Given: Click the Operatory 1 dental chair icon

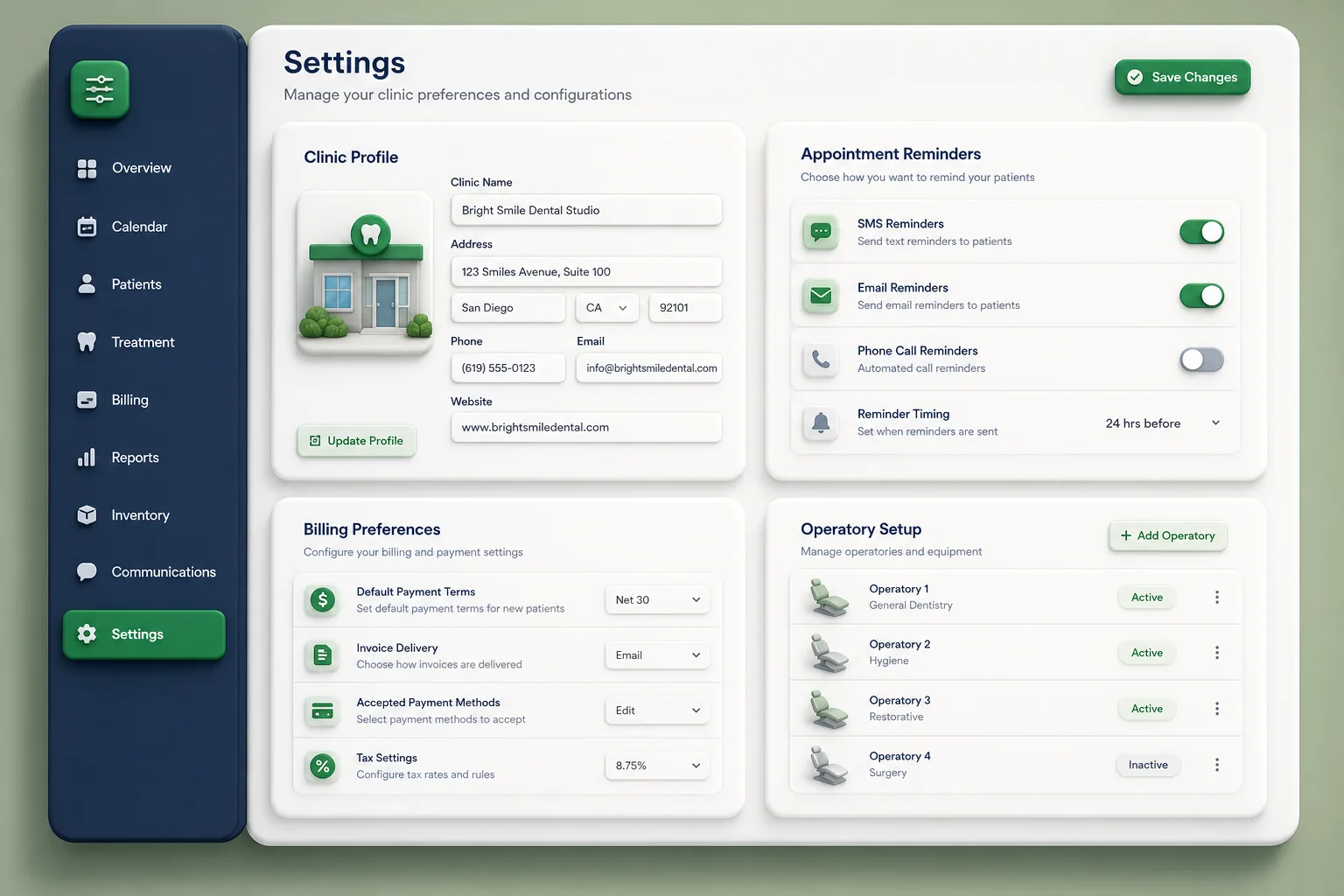Looking at the screenshot, I should pyautogui.click(x=828, y=598).
